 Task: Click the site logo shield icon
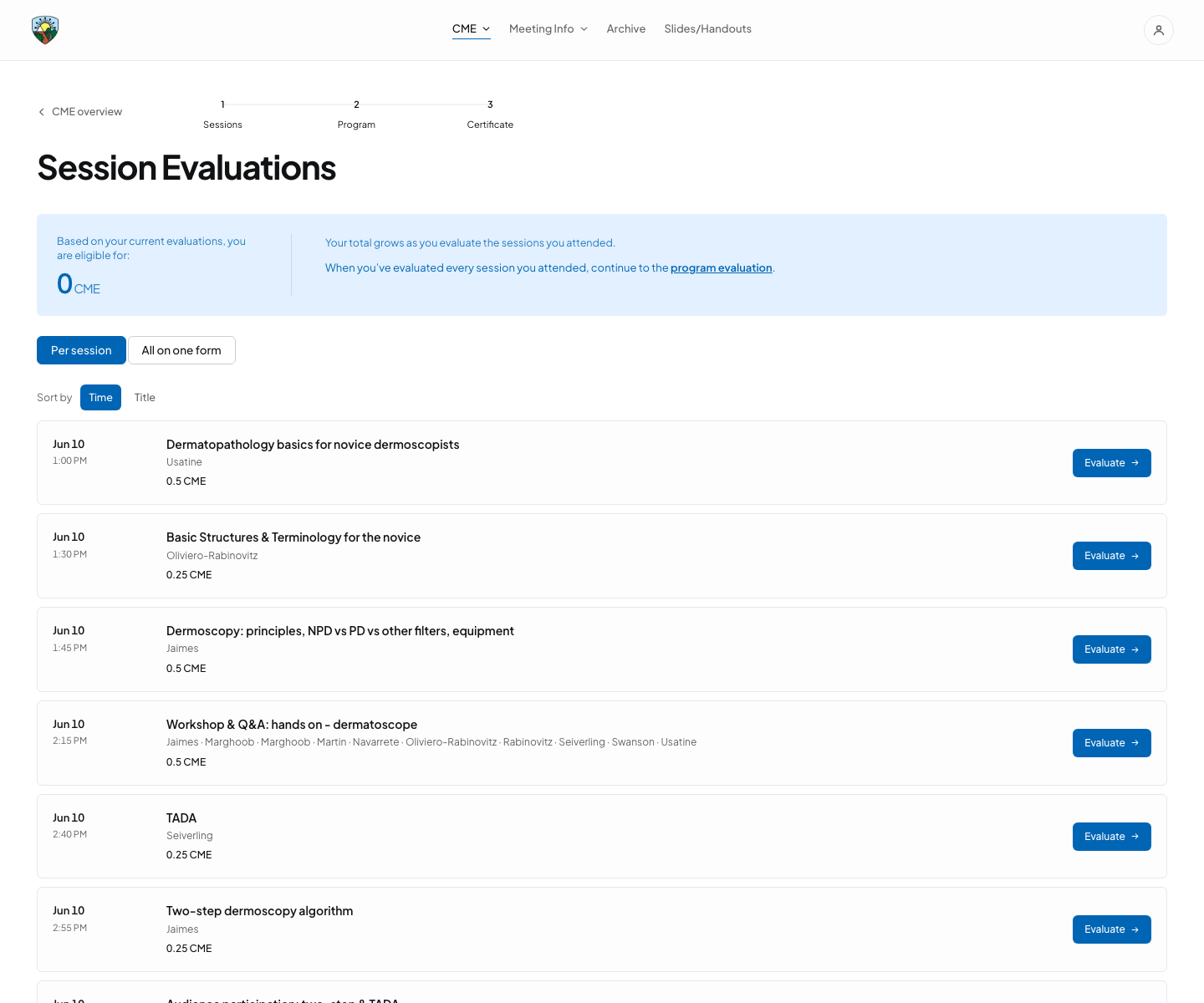coord(45,30)
